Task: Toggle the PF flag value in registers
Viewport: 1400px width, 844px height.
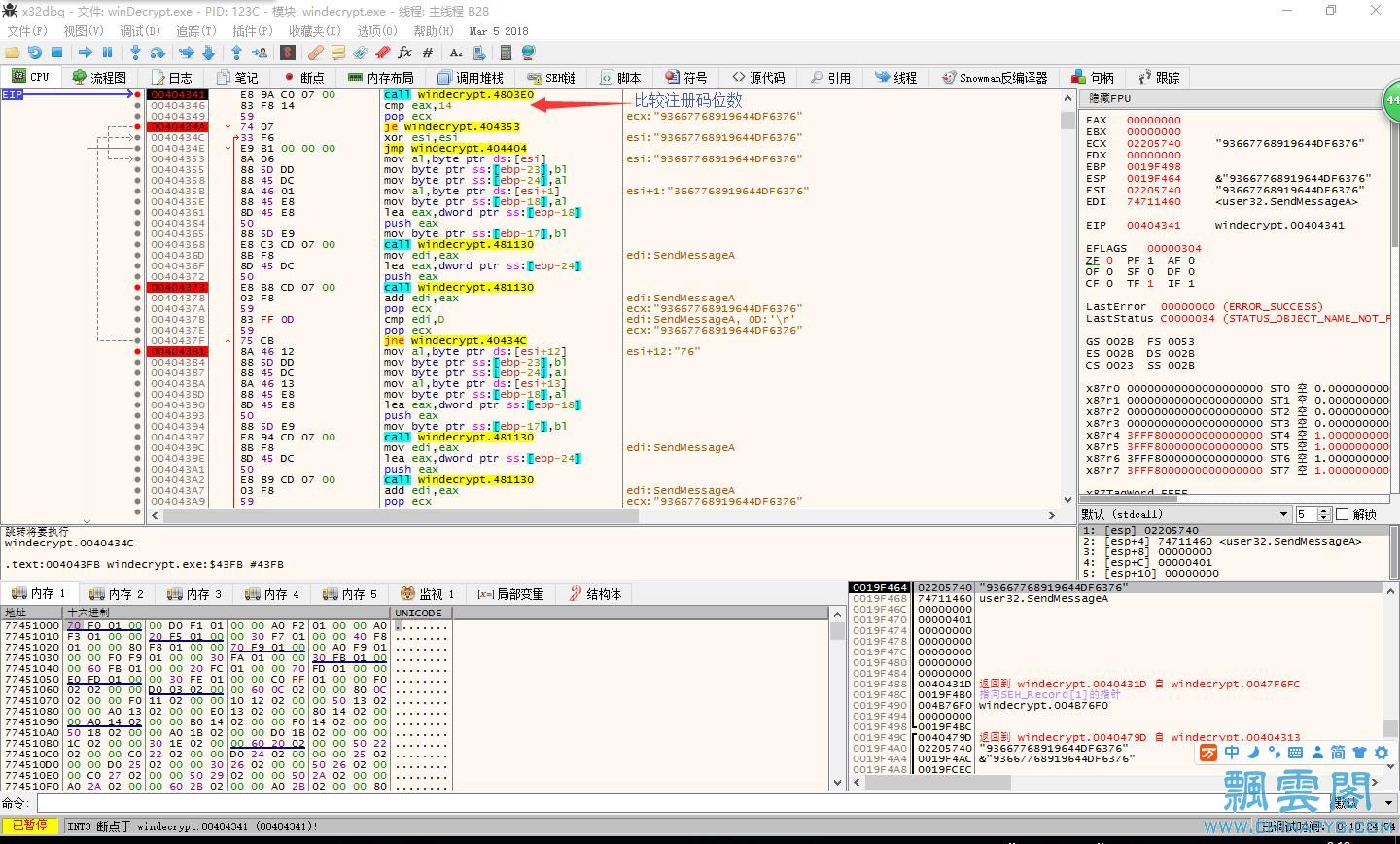Action: pos(1150,261)
